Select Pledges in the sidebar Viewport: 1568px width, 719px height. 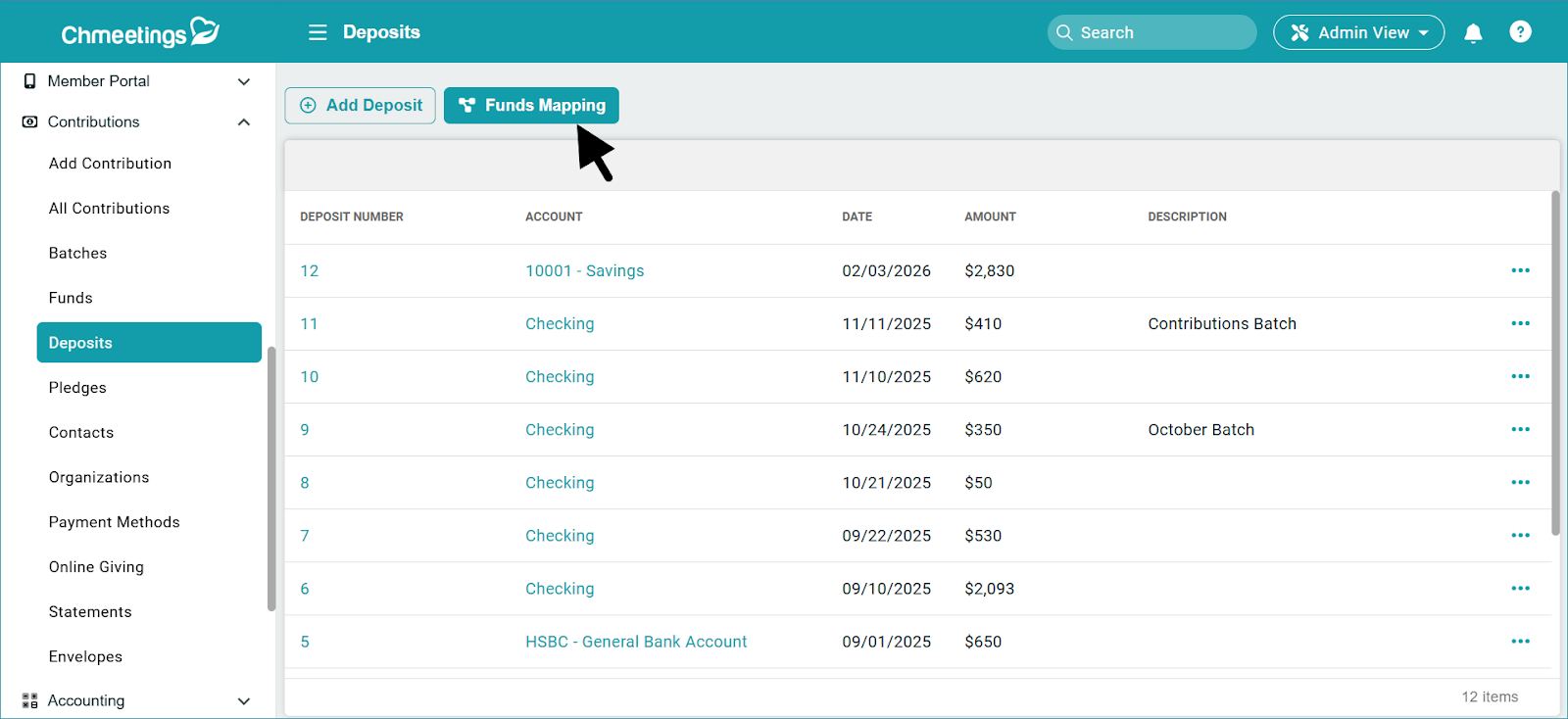tap(77, 388)
